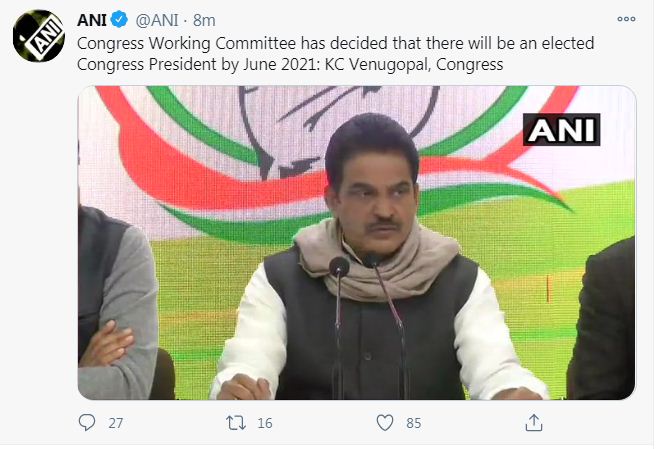Click the reply speech bubble icon

[87, 423]
